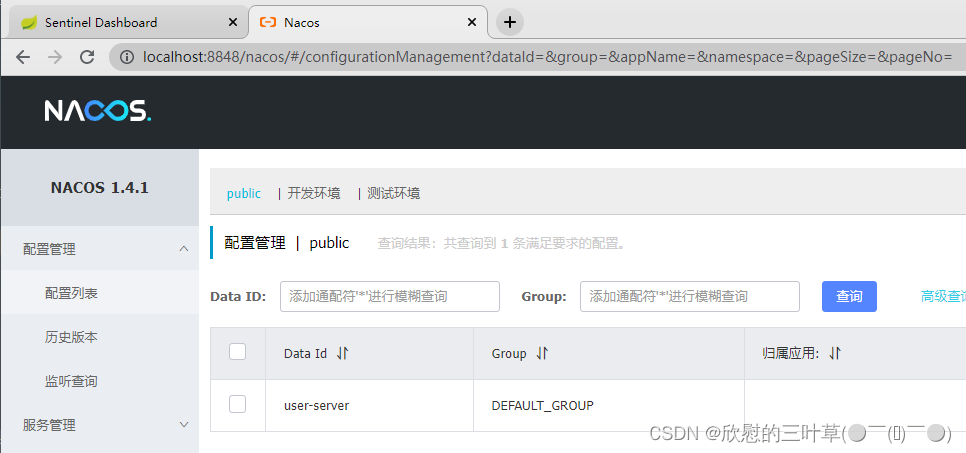Switch to 测试环境 namespace
Image resolution: width=966 pixels, height=453 pixels.
394,194
